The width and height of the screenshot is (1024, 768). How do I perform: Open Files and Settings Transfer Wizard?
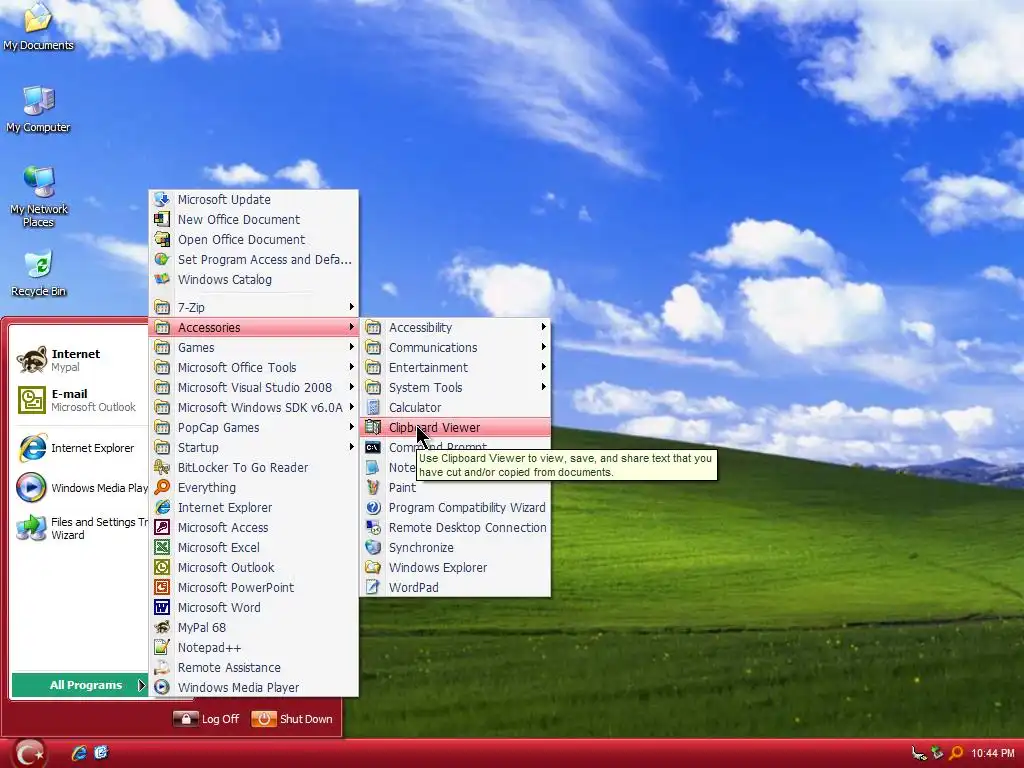pyautogui.click(x=82, y=528)
